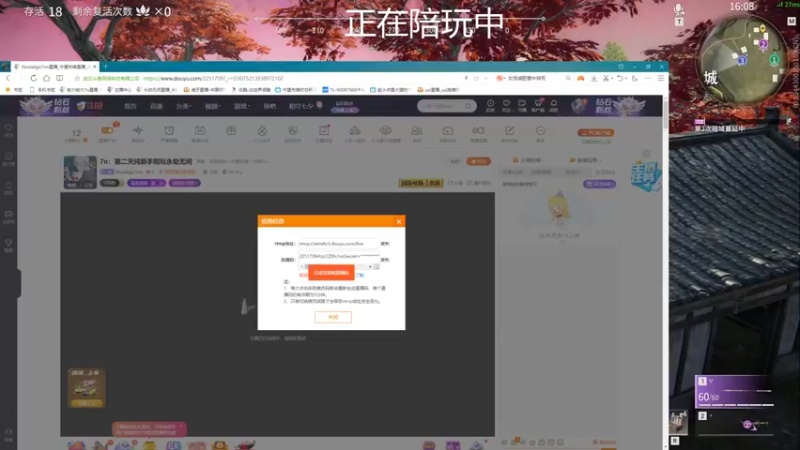Open the browser game controller icon
Image resolution: width=800 pixels, height=450 pixels.
tap(581, 79)
